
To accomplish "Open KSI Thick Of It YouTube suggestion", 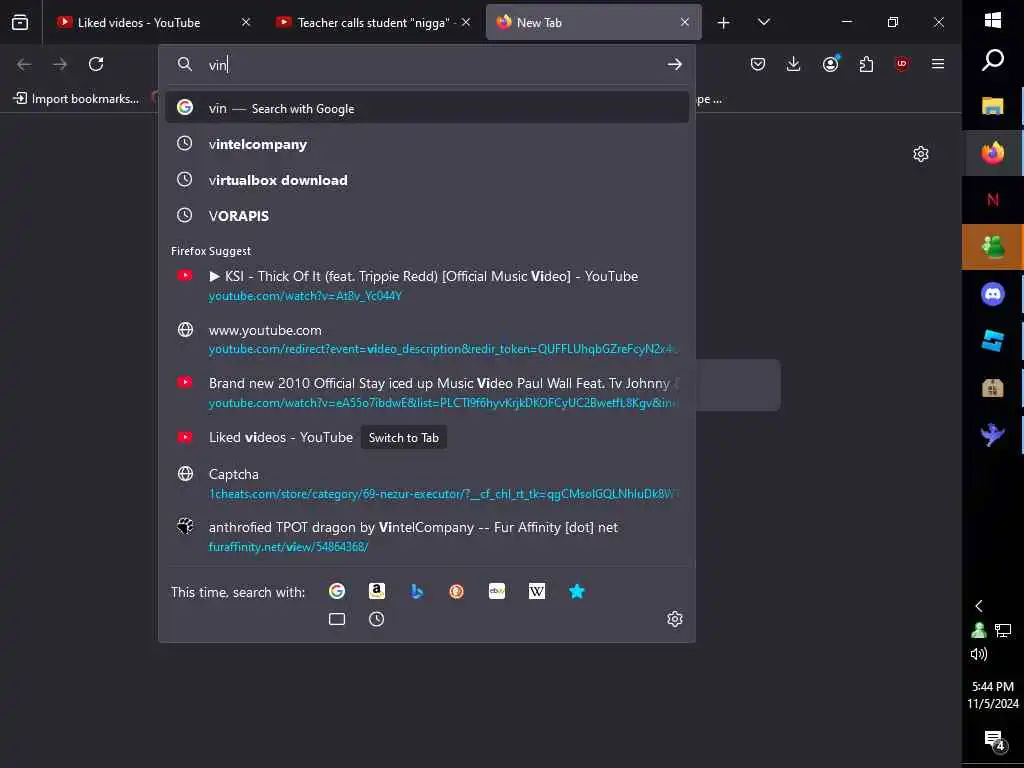I will (x=427, y=286).
